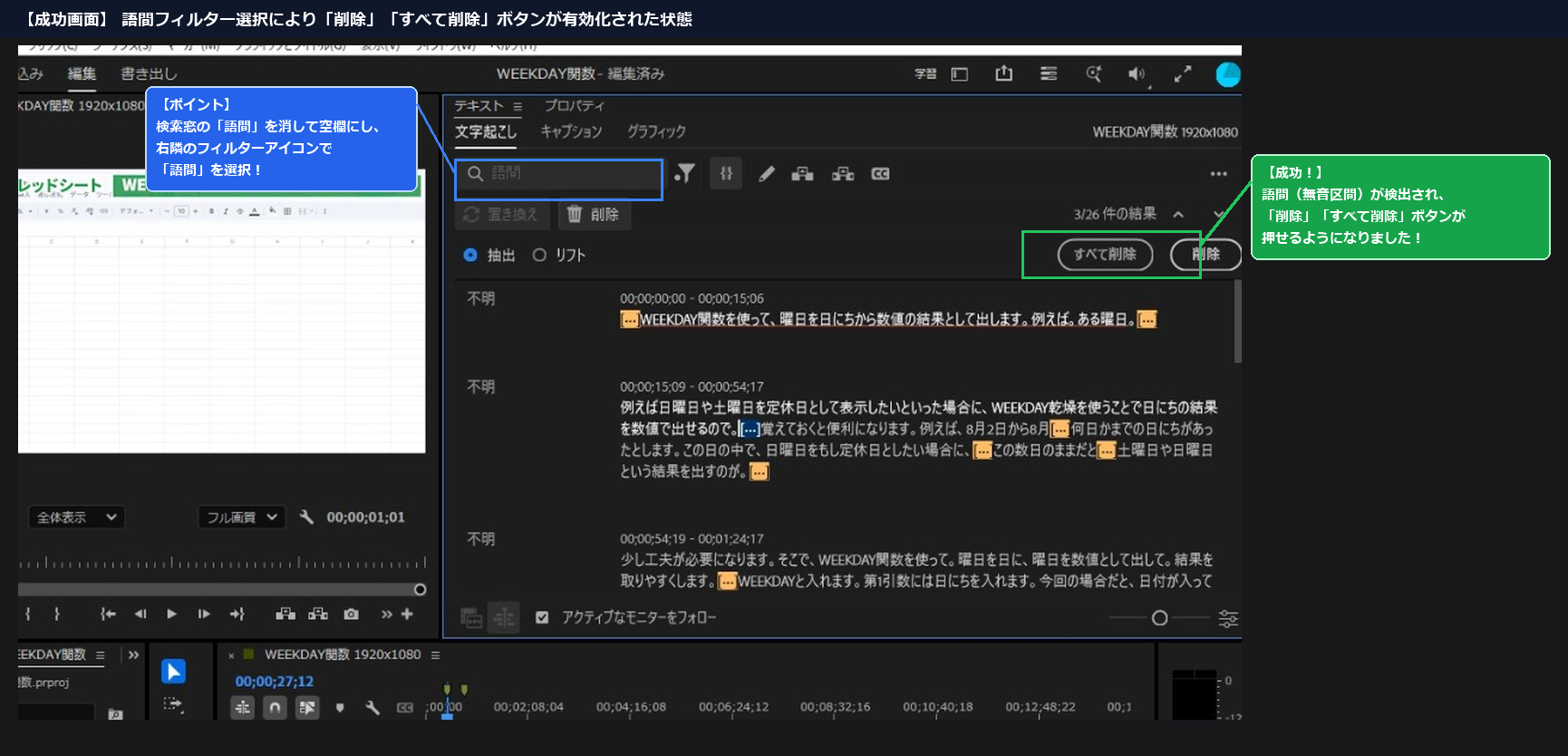Toggle アクティブなモニターをフォロー checkbox
Image resolution: width=1568 pixels, height=756 pixels.
tap(542, 617)
